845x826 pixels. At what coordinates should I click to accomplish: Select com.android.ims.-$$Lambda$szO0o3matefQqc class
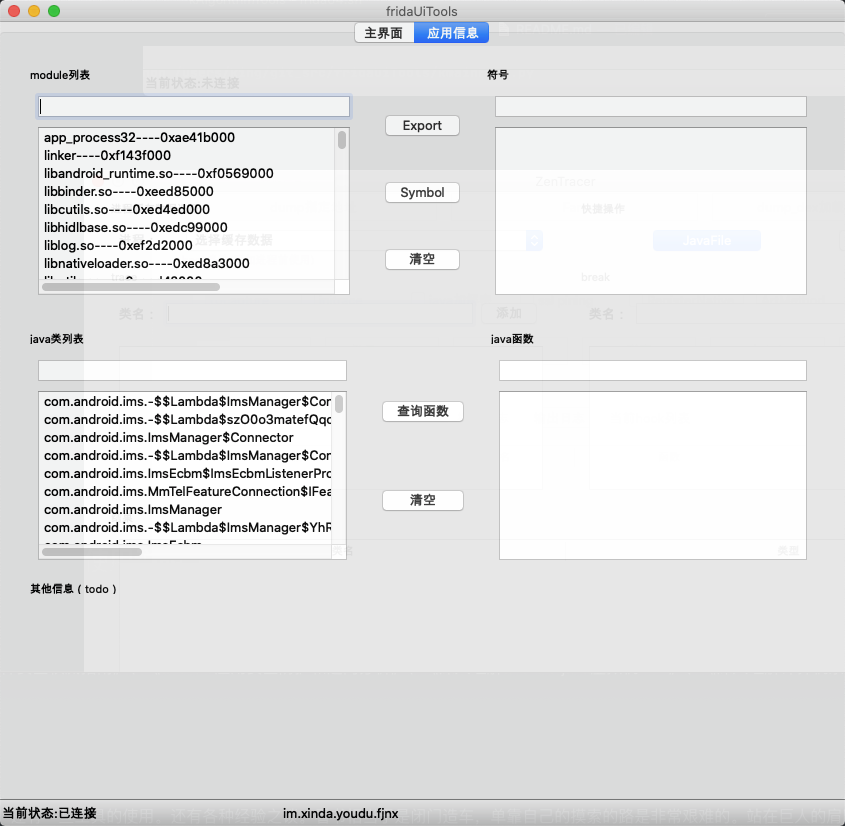tap(186, 419)
